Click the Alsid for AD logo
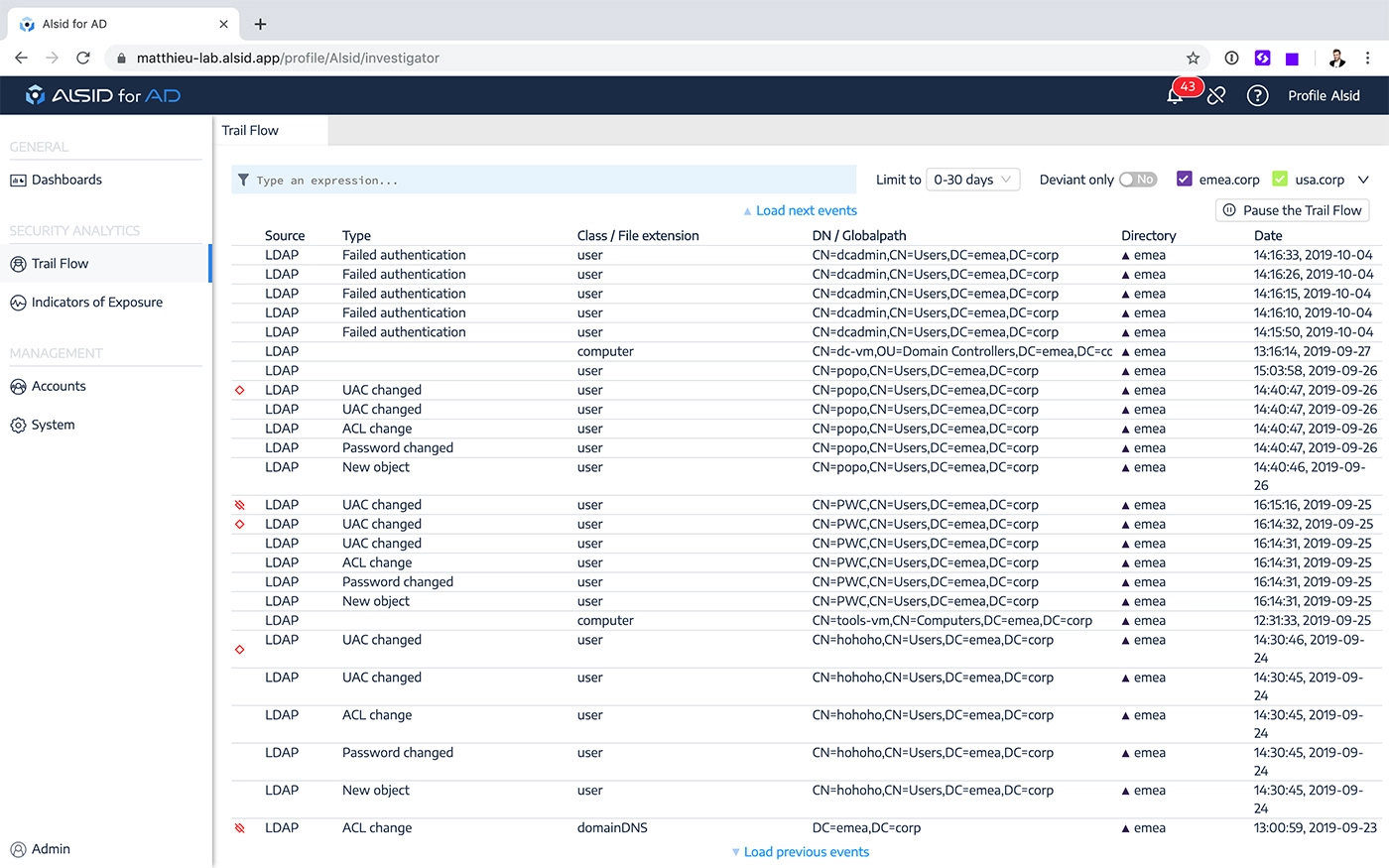Viewport: 1389px width, 868px height. coord(103,95)
